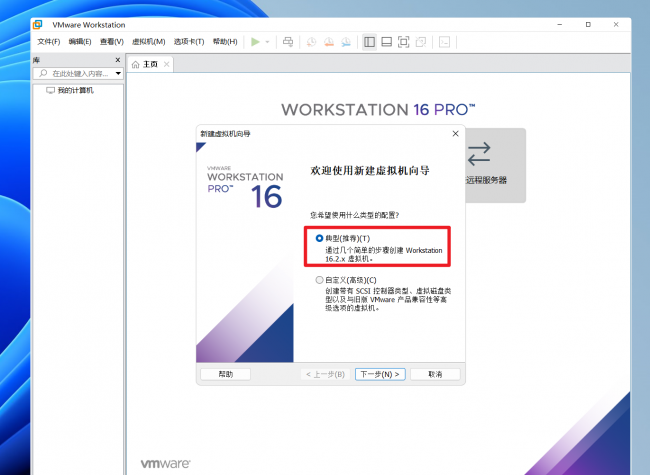Open the 编辑(E) menu
Viewport: 650px width, 475px height.
pos(80,42)
